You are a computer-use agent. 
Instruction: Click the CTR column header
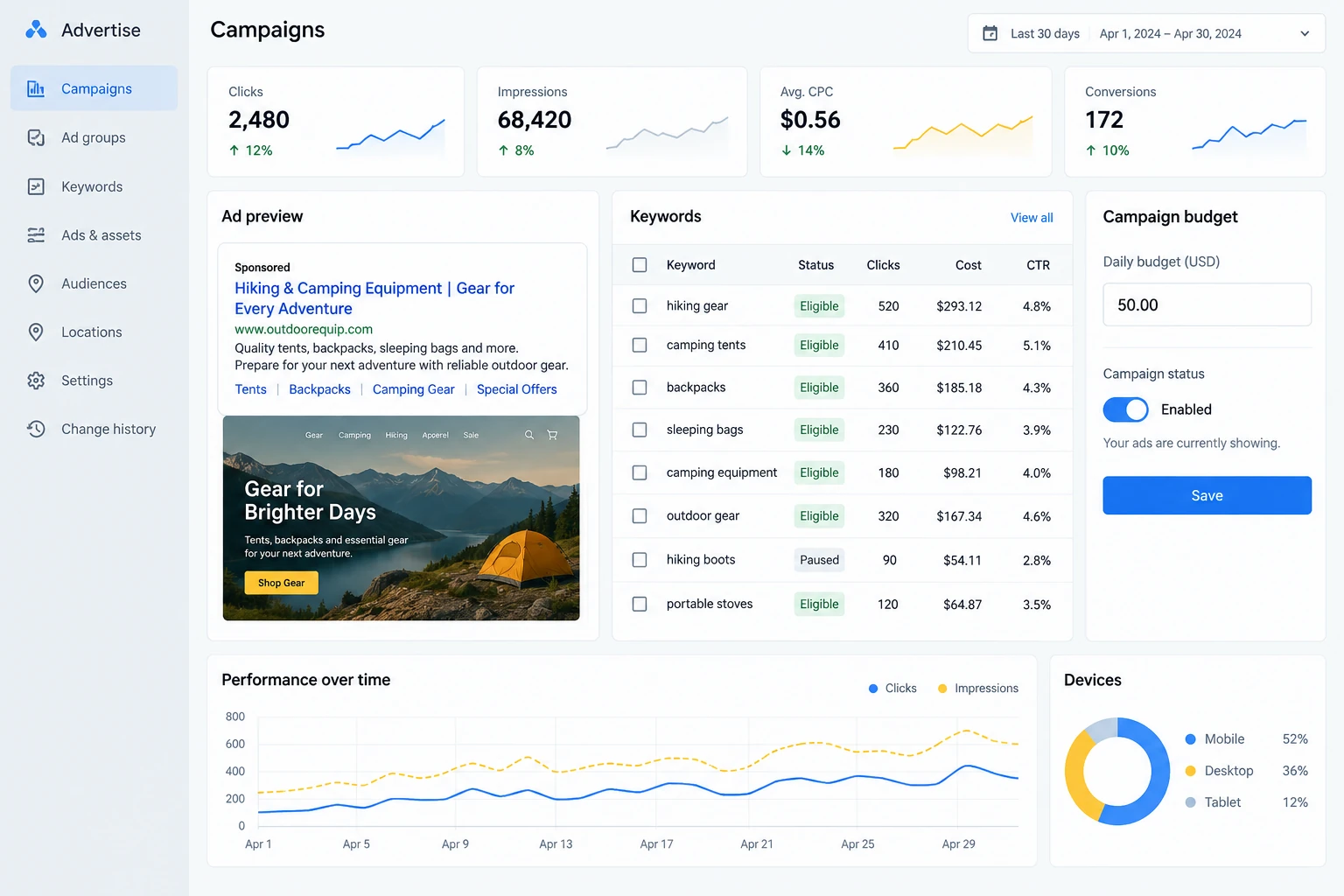click(1038, 265)
